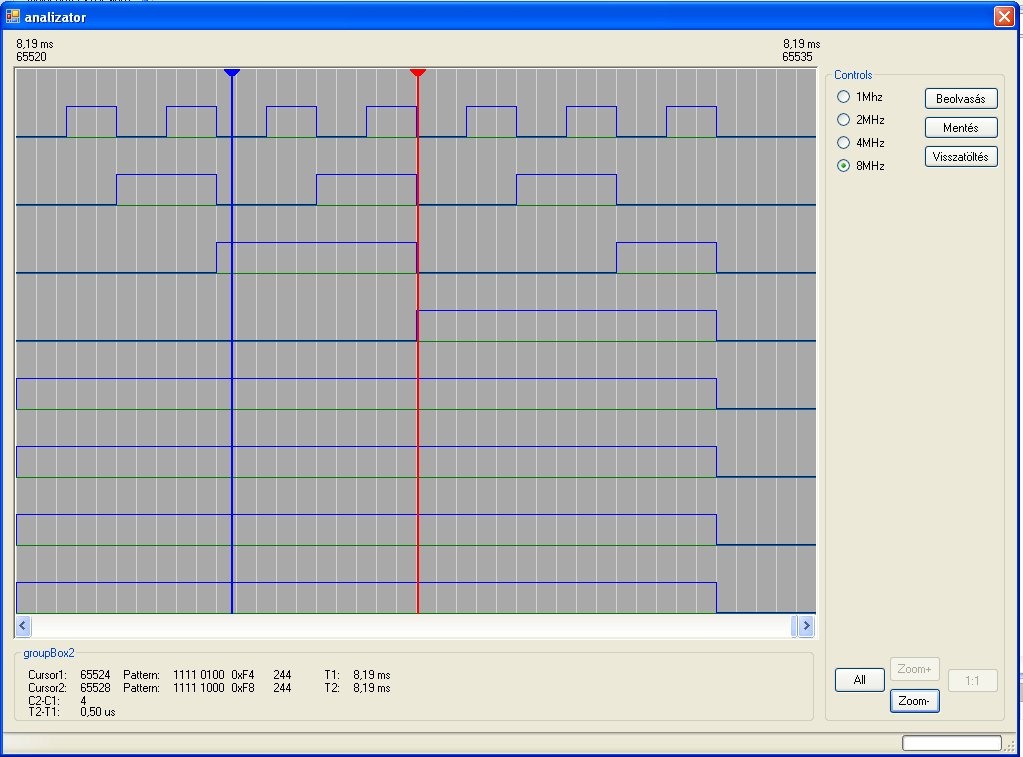Click the top channel waveform's first pulse

(x=91, y=121)
